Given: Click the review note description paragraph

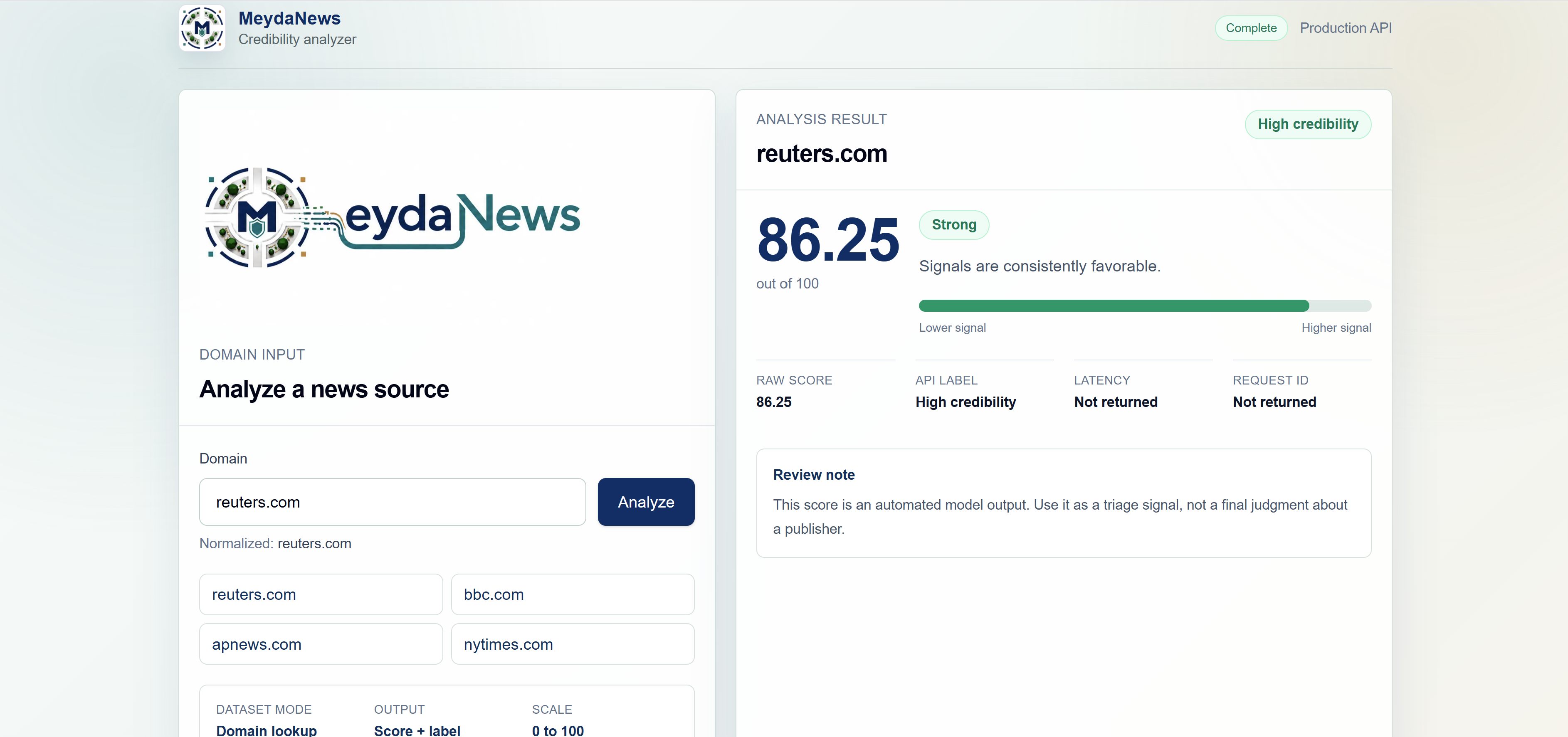Looking at the screenshot, I should point(1060,517).
